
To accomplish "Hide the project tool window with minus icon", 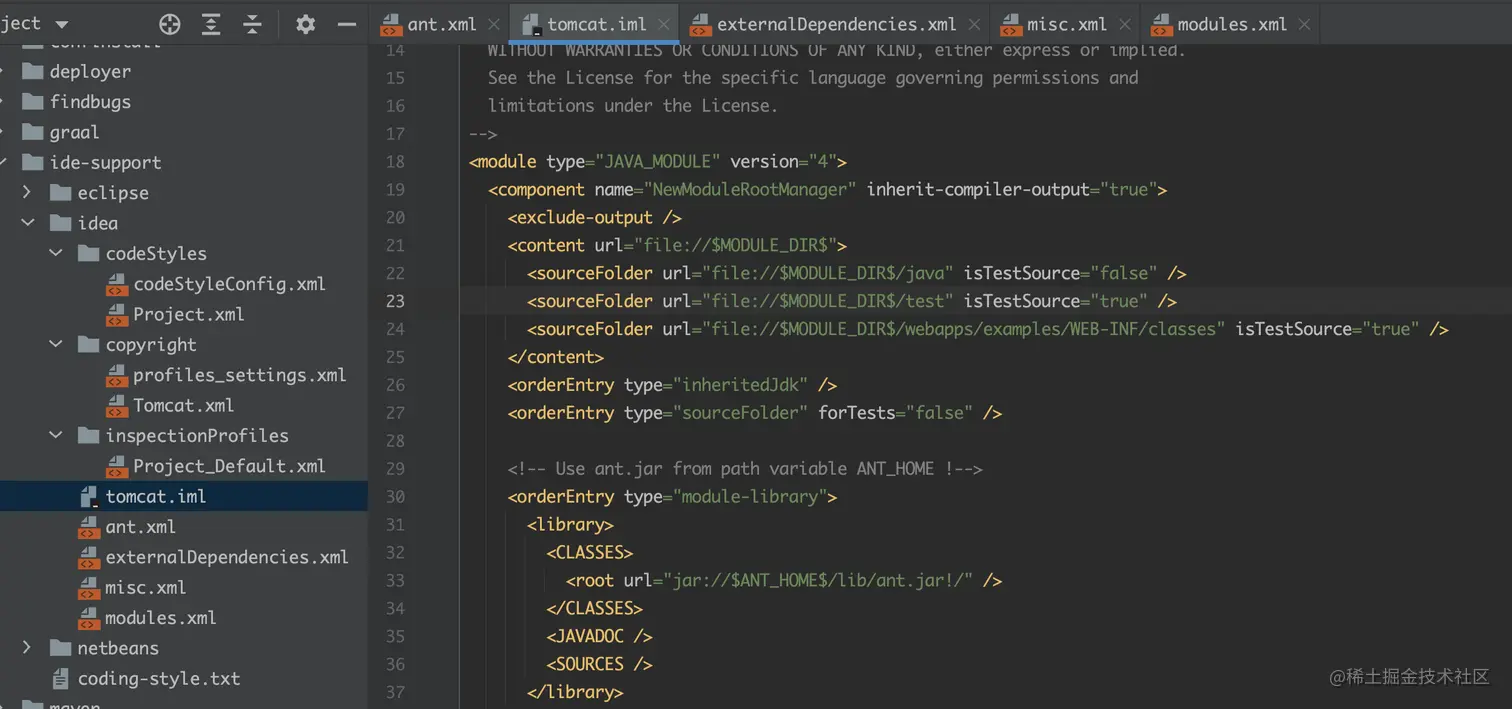I will point(347,24).
